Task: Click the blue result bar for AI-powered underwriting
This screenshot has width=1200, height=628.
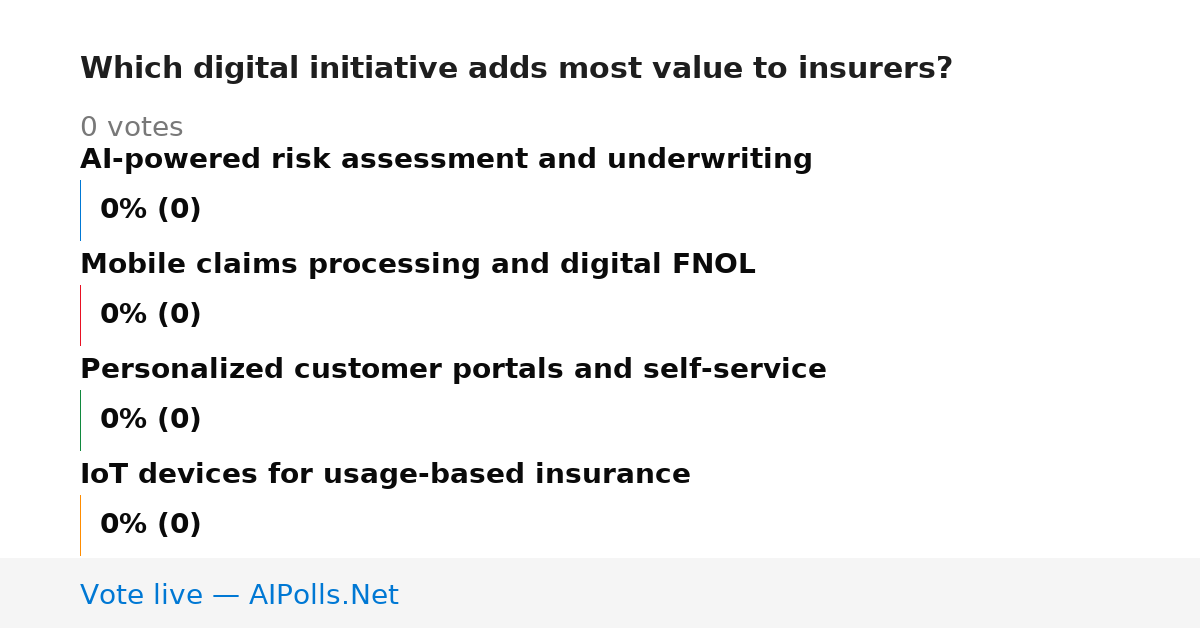Action: (x=80, y=210)
